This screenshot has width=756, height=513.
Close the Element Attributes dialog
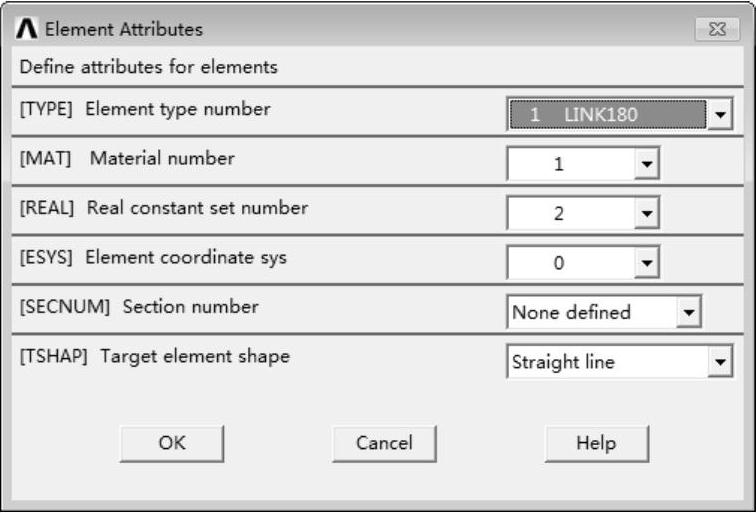pos(717,29)
